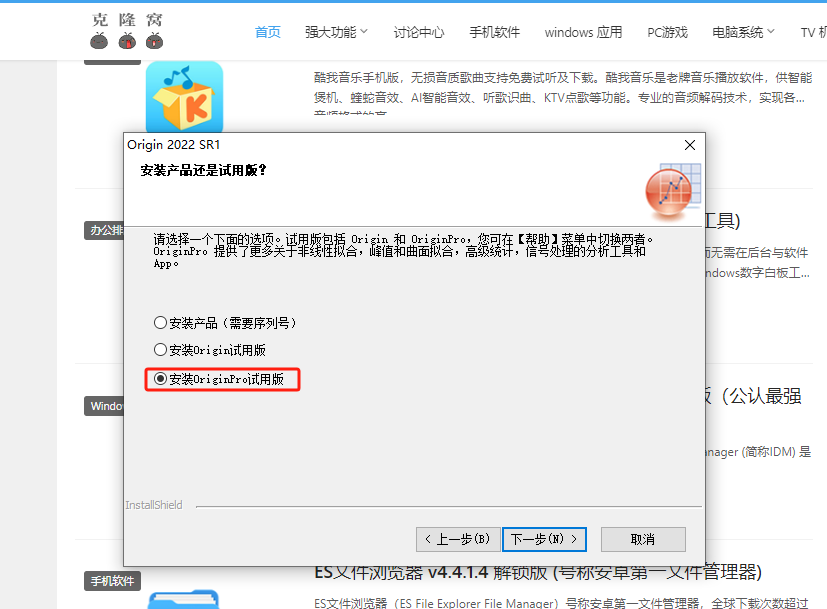The height and width of the screenshot is (609, 827).
Task: Open the 首页 nav tab
Action: [267, 32]
